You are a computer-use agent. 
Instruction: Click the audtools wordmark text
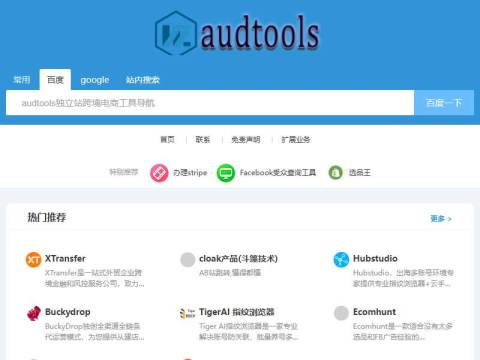tap(260, 33)
